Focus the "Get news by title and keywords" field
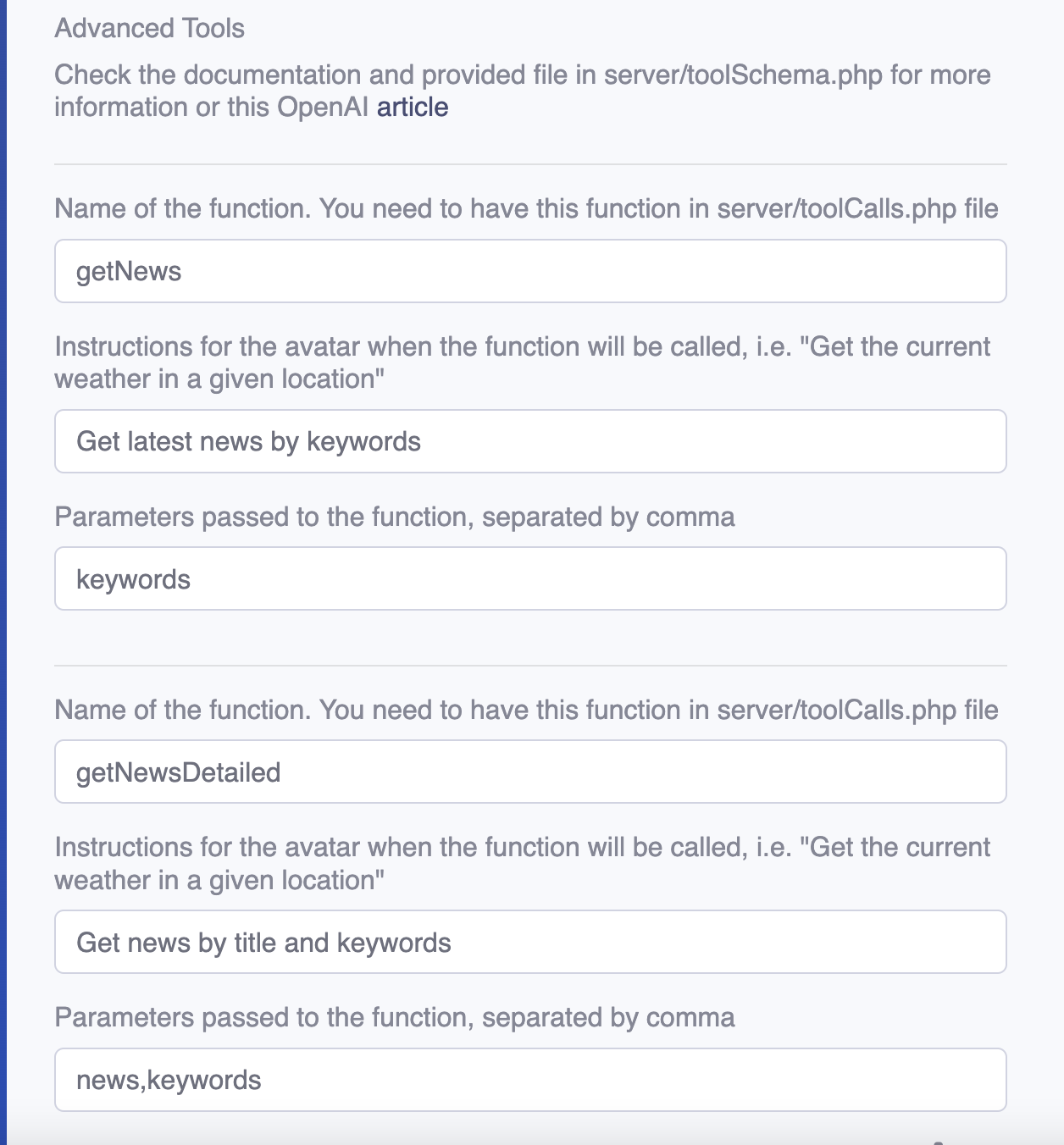Screen dimensions: 1064x1145 [530, 943]
